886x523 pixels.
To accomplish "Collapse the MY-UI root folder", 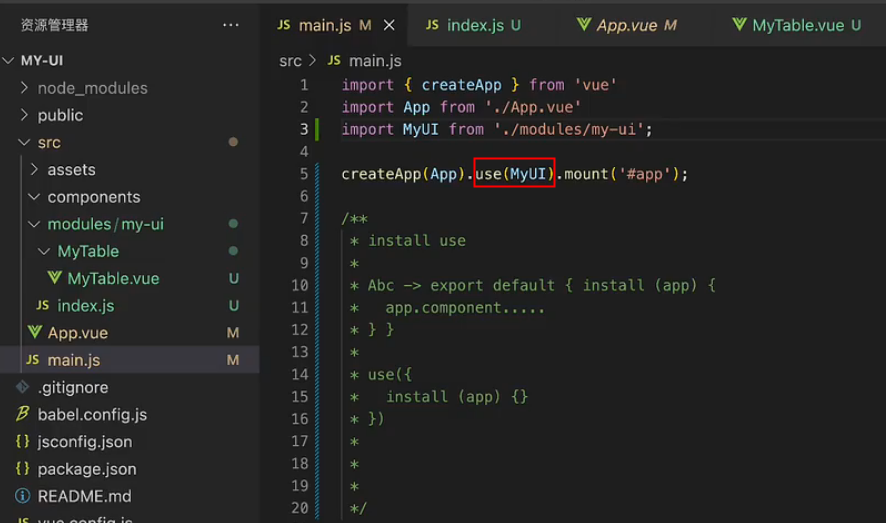I will (42, 61).
